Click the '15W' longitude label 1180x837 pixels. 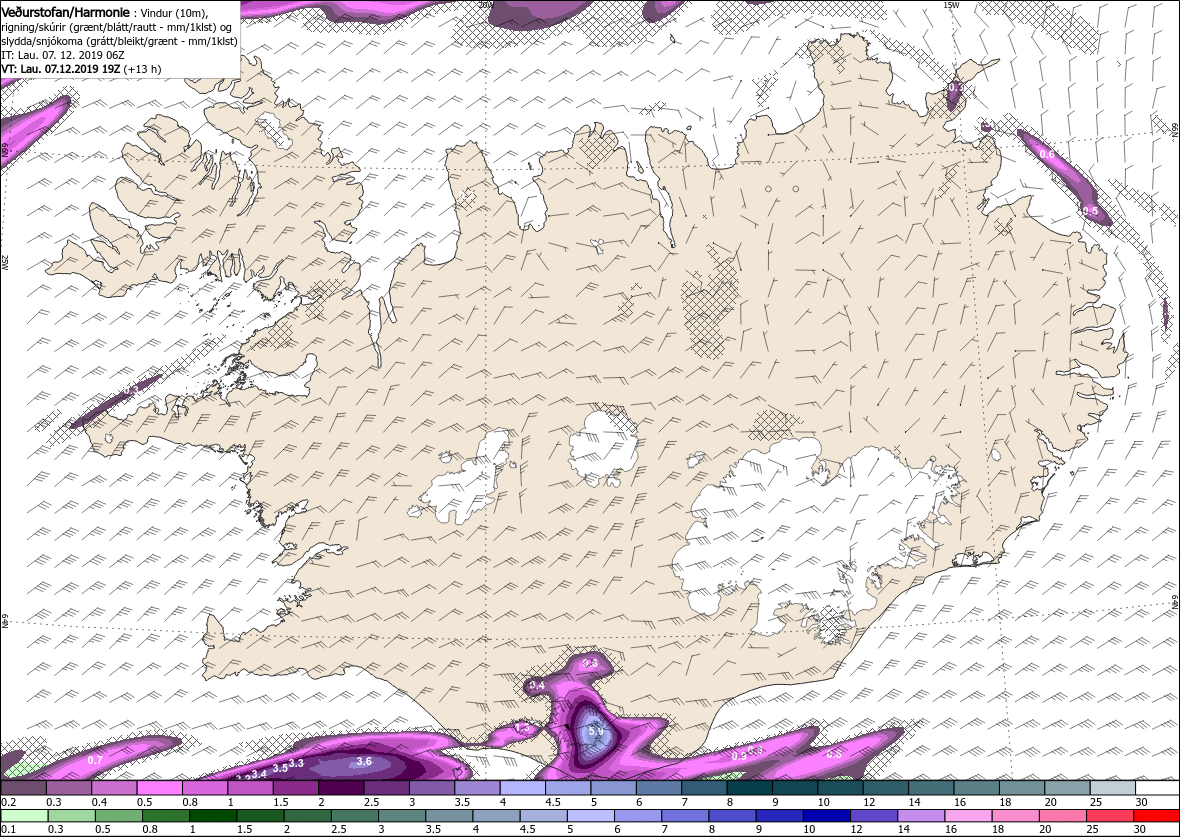coord(951,5)
